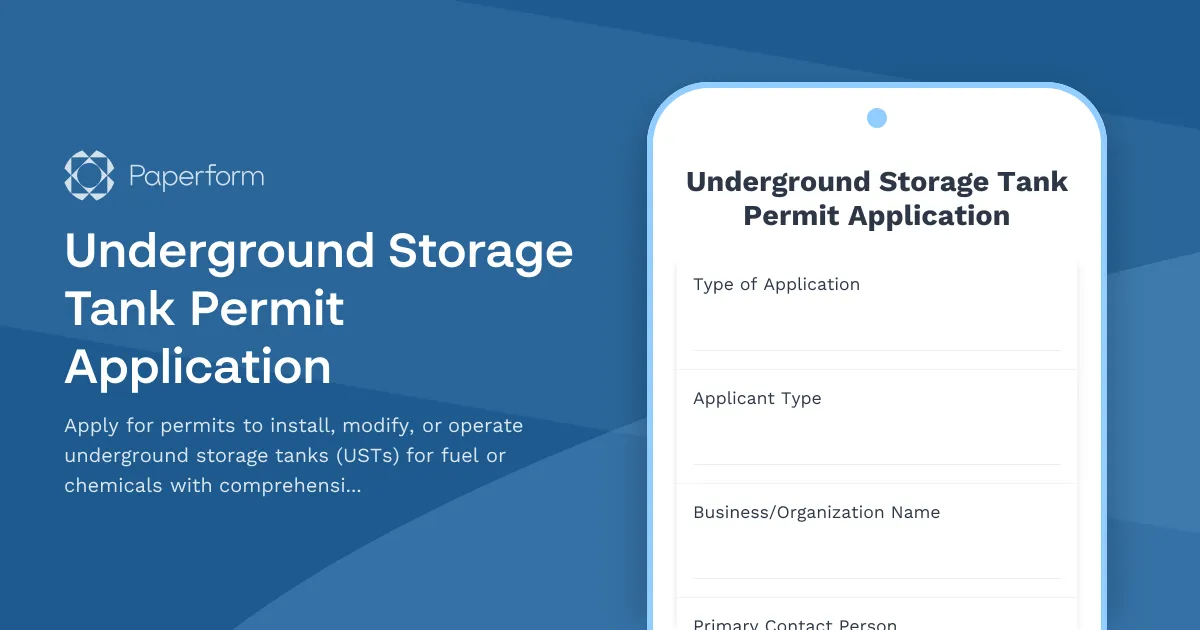Click the Paperform logo icon
The image size is (1200, 630).
[88, 175]
